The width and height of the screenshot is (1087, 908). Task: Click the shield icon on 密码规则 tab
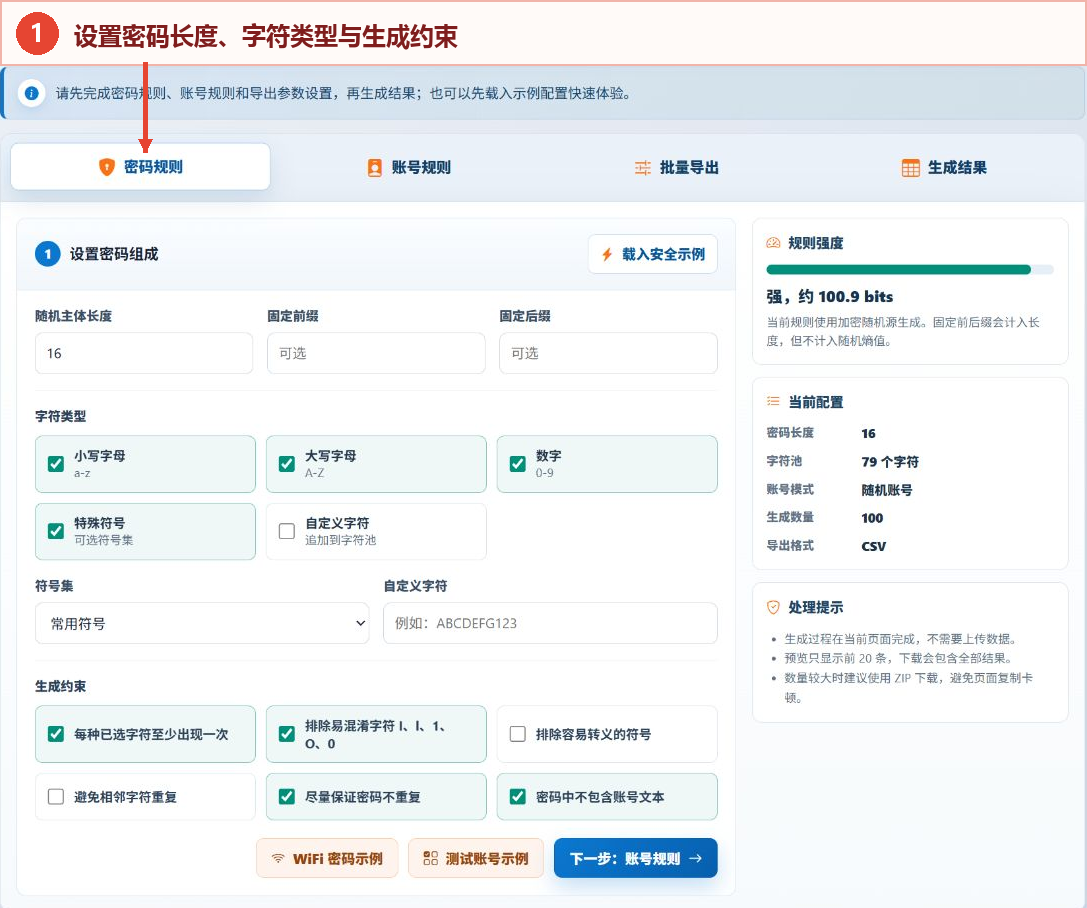(x=106, y=167)
